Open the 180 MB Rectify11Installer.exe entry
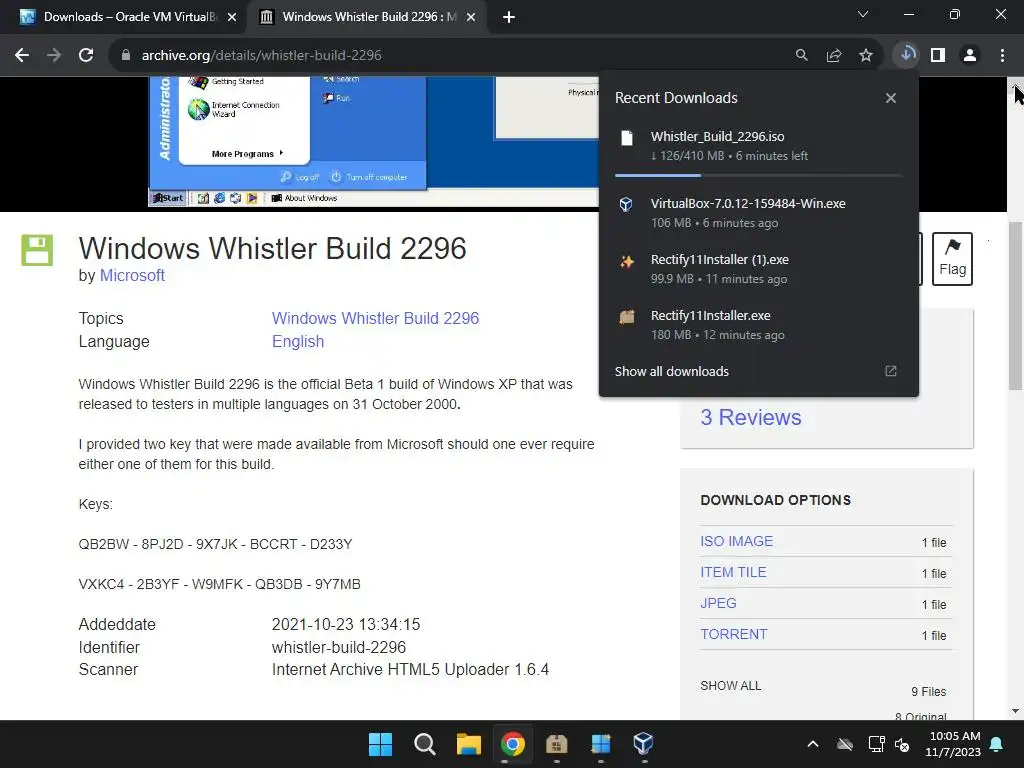The width and height of the screenshot is (1024, 768). coord(758,325)
